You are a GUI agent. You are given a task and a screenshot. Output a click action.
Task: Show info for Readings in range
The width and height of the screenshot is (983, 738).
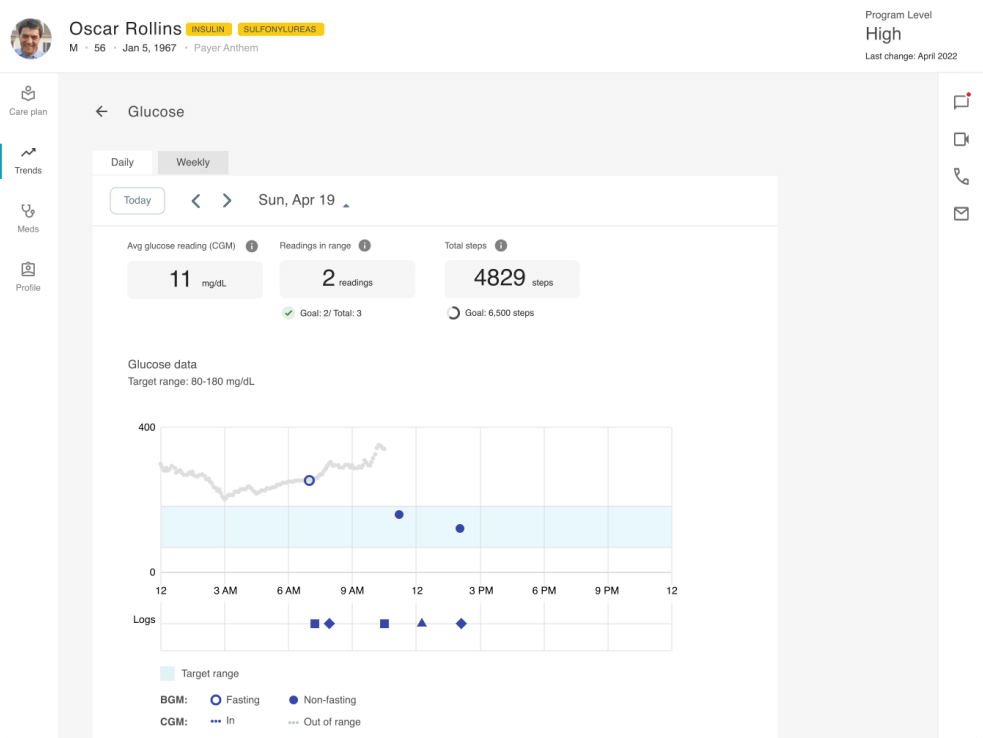[x=365, y=246]
